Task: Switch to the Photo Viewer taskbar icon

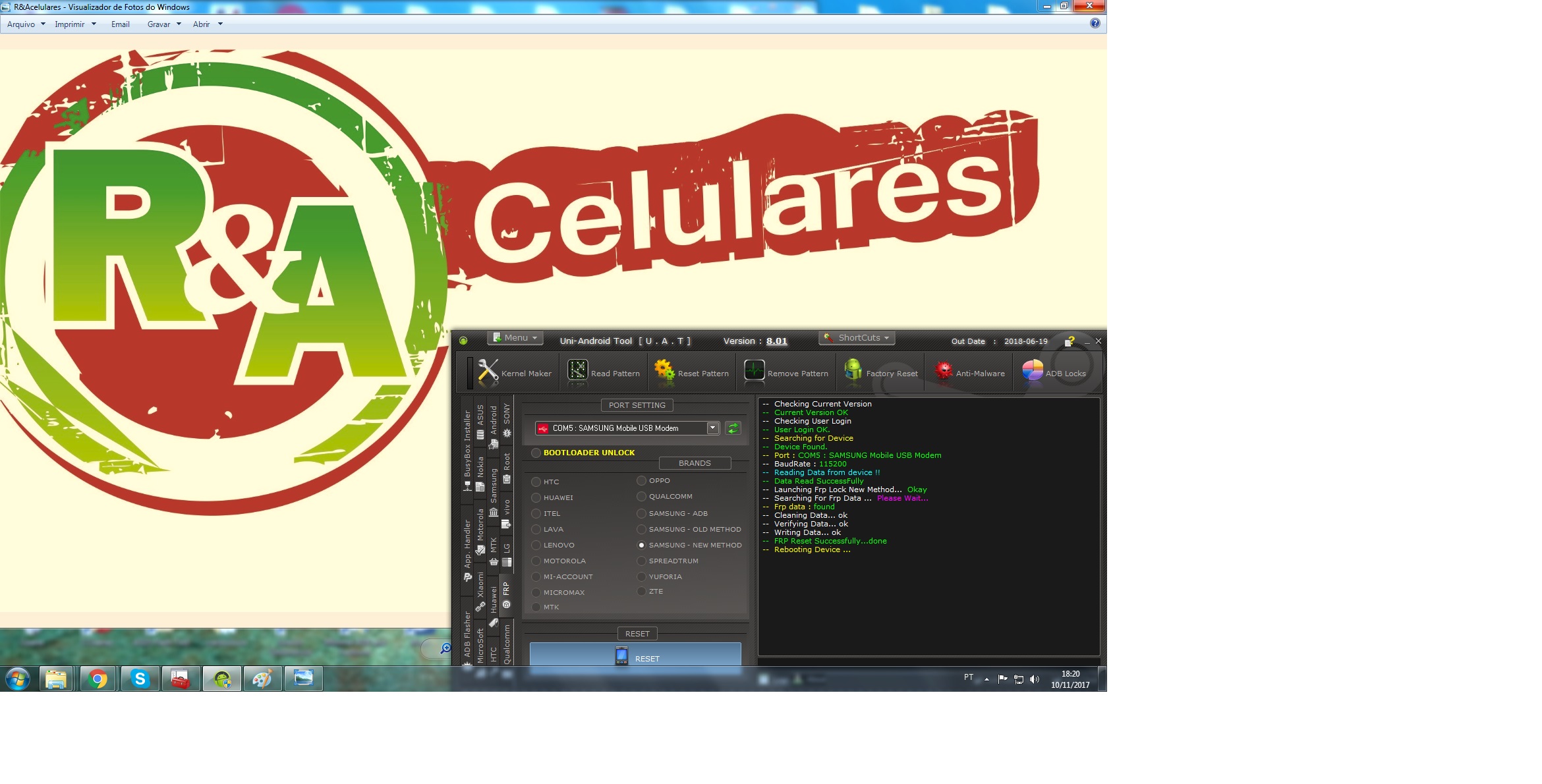Action: tap(303, 679)
